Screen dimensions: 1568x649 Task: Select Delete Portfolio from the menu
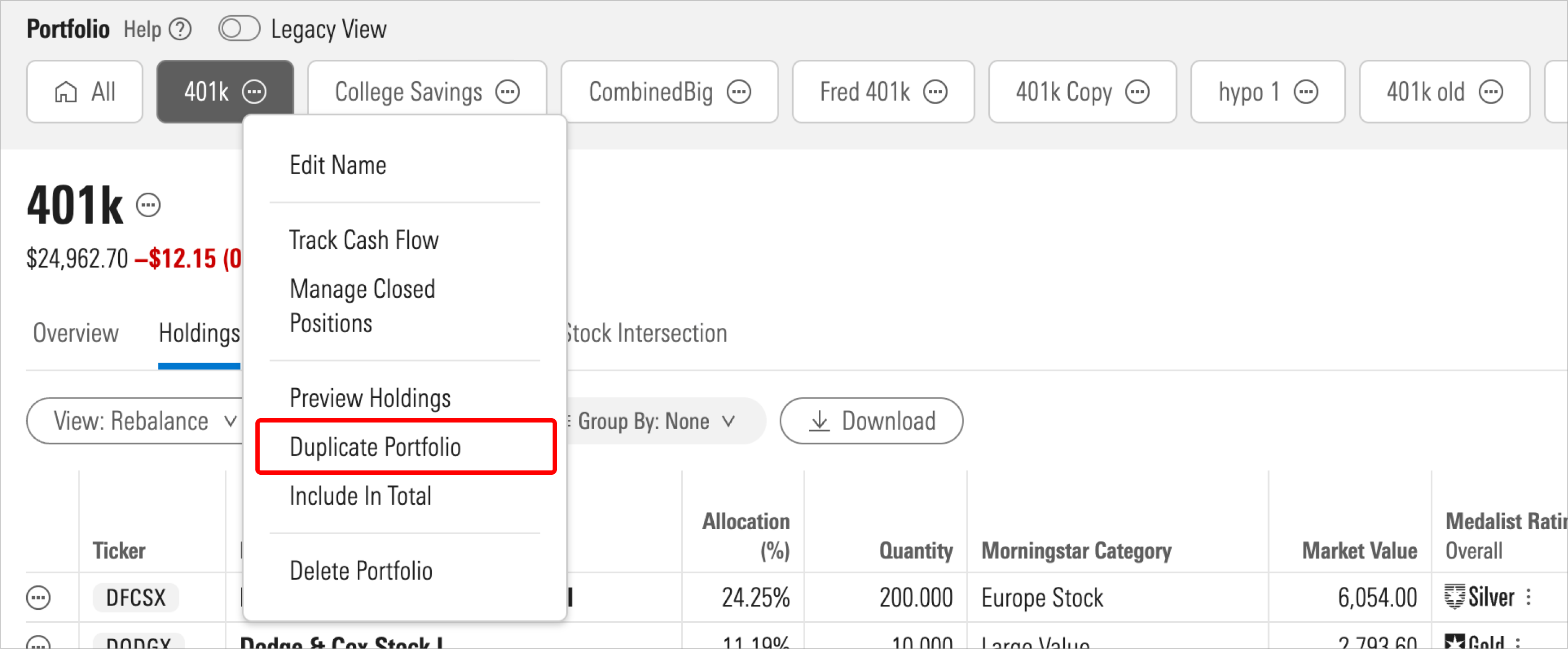pyautogui.click(x=360, y=571)
